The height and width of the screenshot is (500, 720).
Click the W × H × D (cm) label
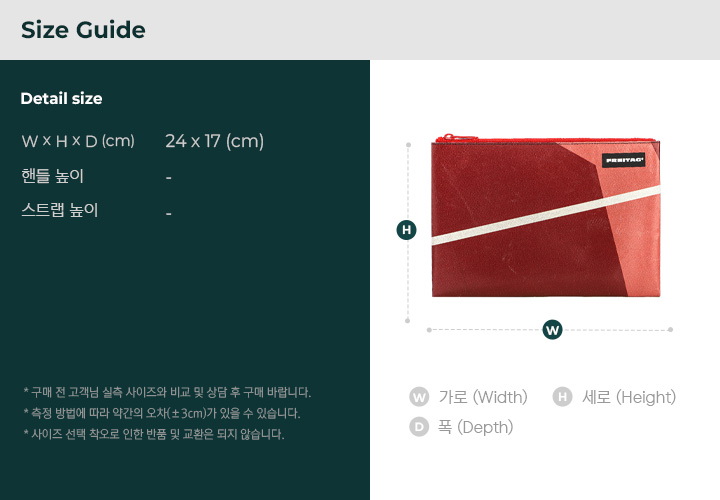click(x=78, y=141)
